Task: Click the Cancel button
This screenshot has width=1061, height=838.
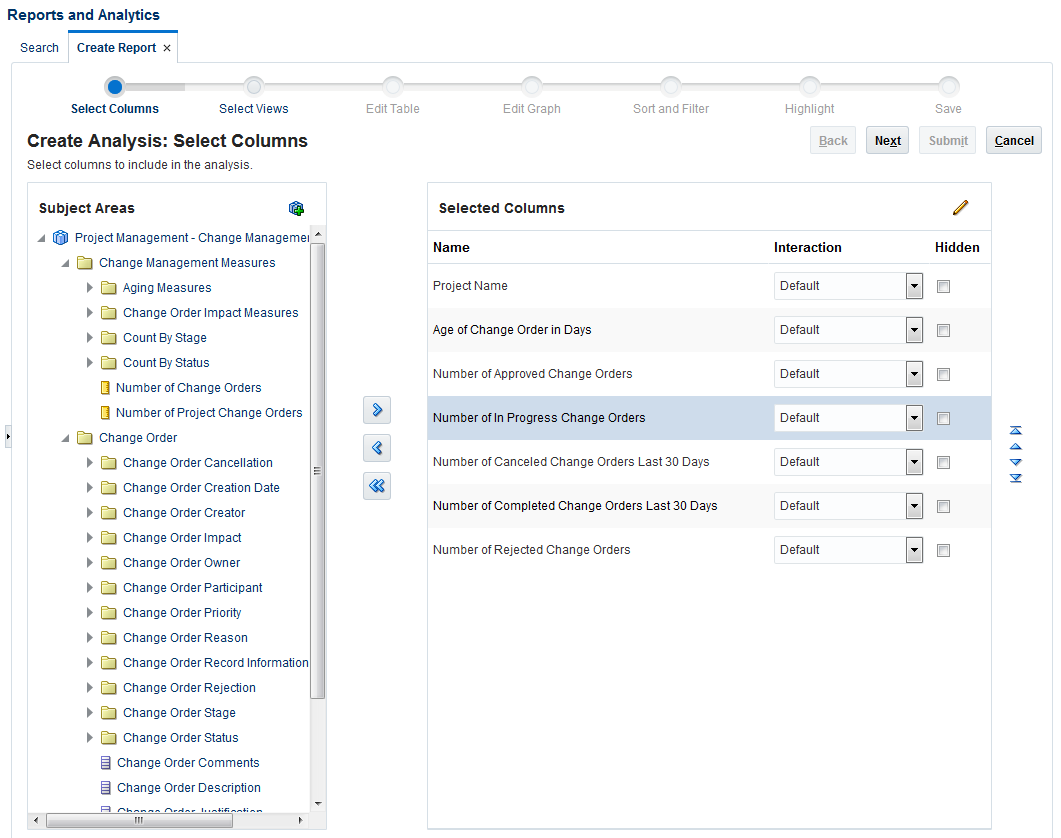Action: point(1013,141)
